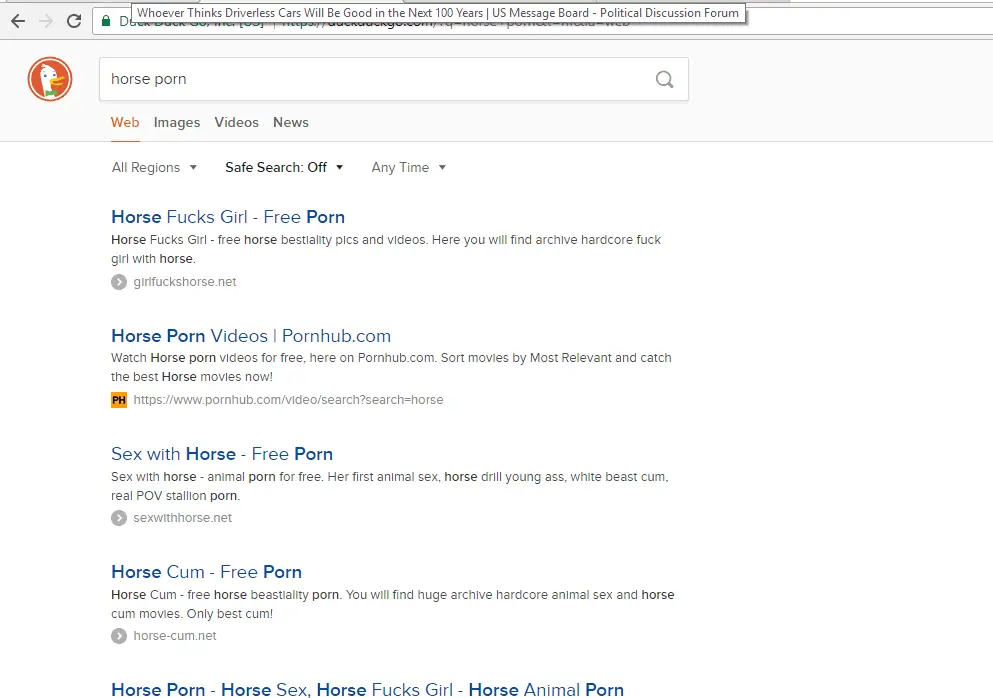Screen dimensions: 993x698
Task: Click the grey arrow icon beside first result URL
Action: 119,282
